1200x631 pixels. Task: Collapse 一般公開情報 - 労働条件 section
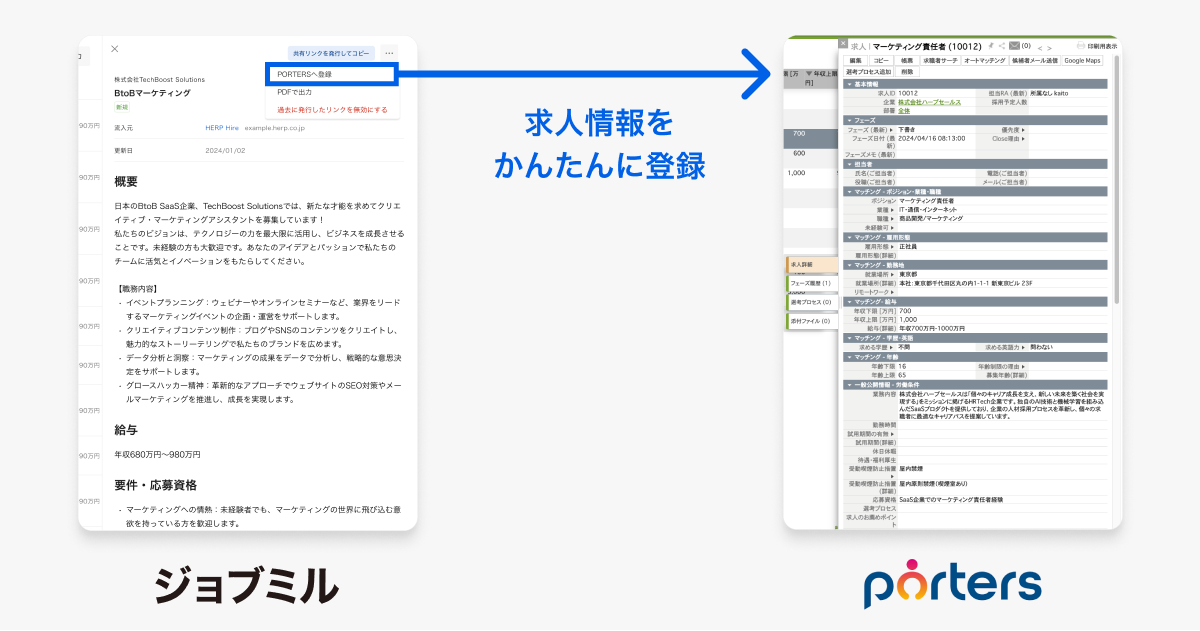click(x=975, y=384)
